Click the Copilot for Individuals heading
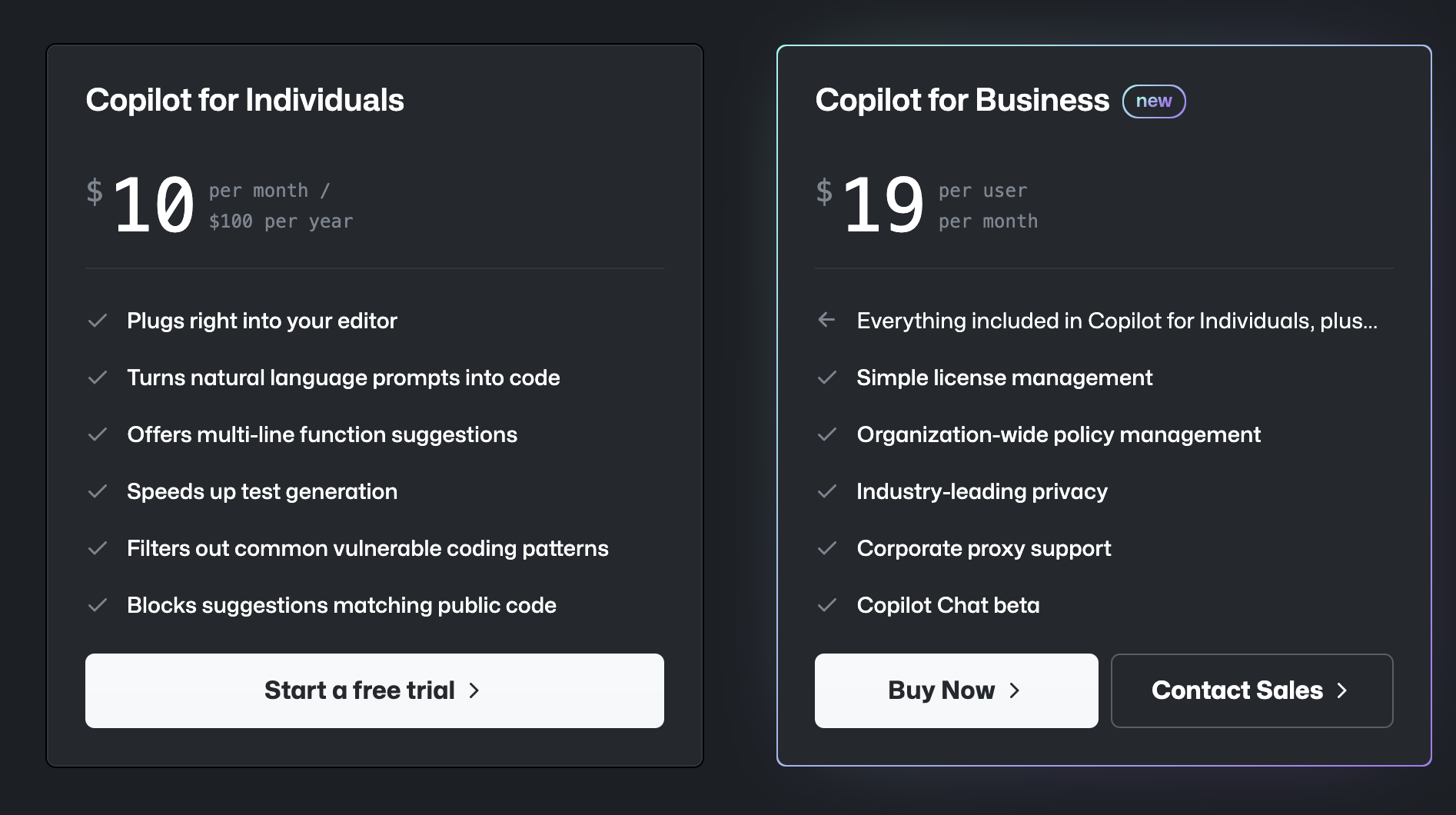 click(244, 100)
